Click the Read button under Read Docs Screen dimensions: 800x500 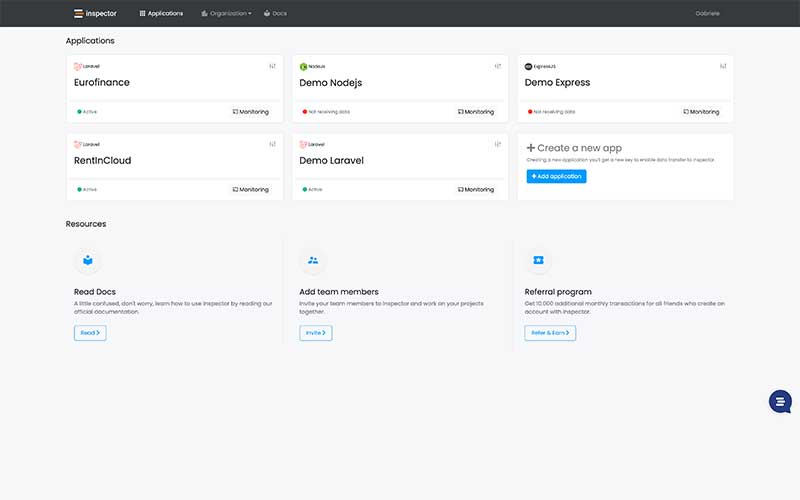pos(90,333)
